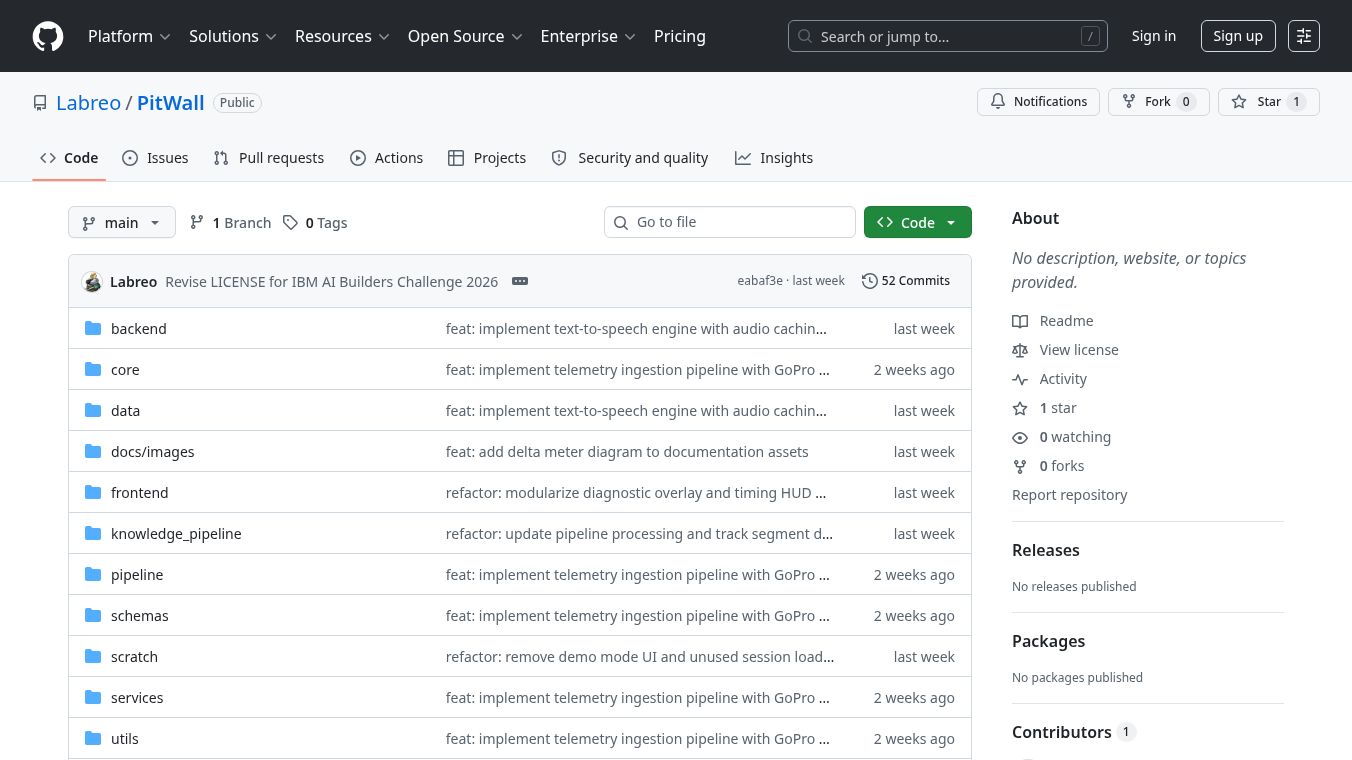Click the Activity pulse icon in About

[x=1020, y=379]
